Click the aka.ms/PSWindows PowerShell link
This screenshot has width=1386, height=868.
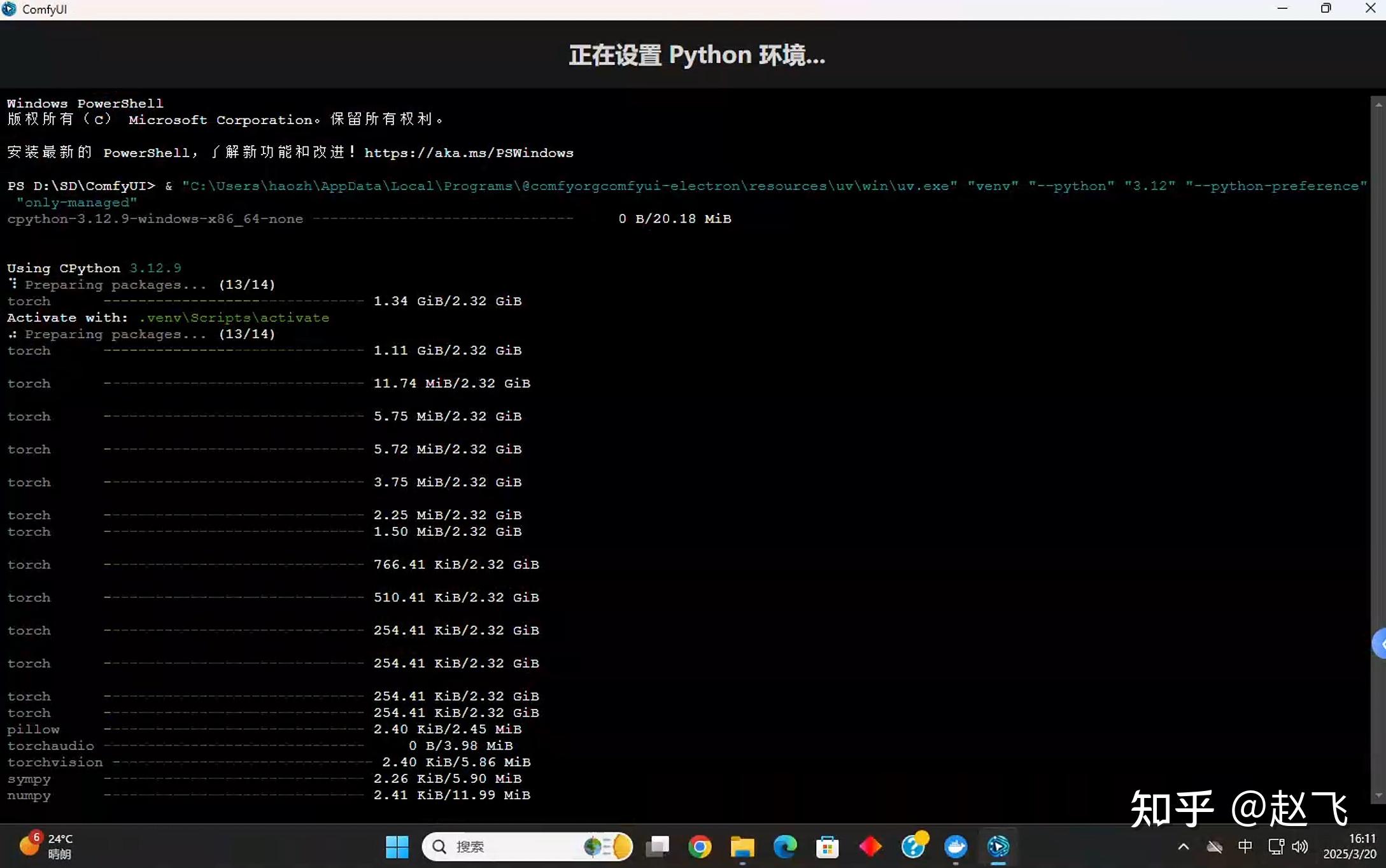point(469,153)
